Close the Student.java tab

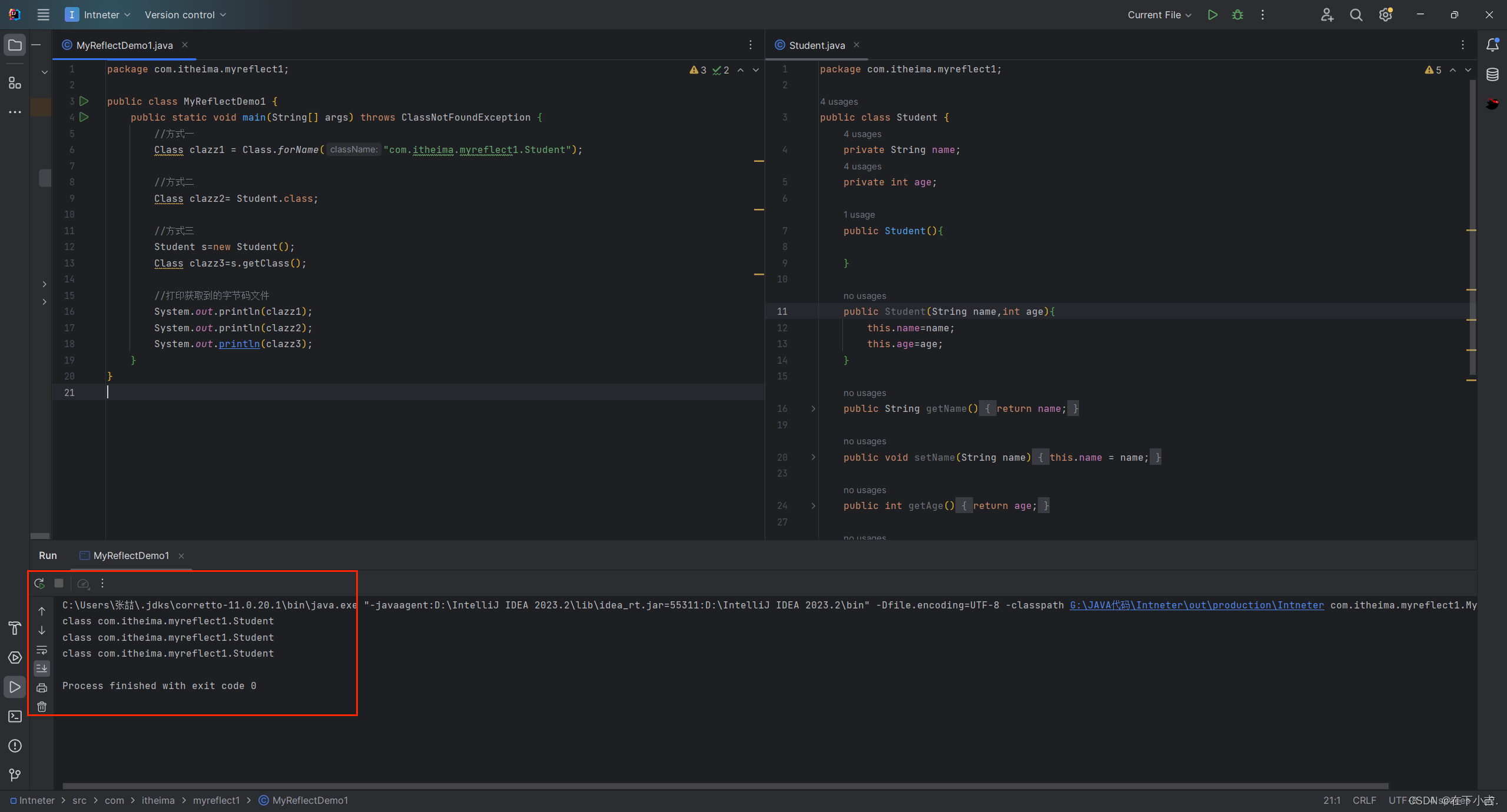857,45
